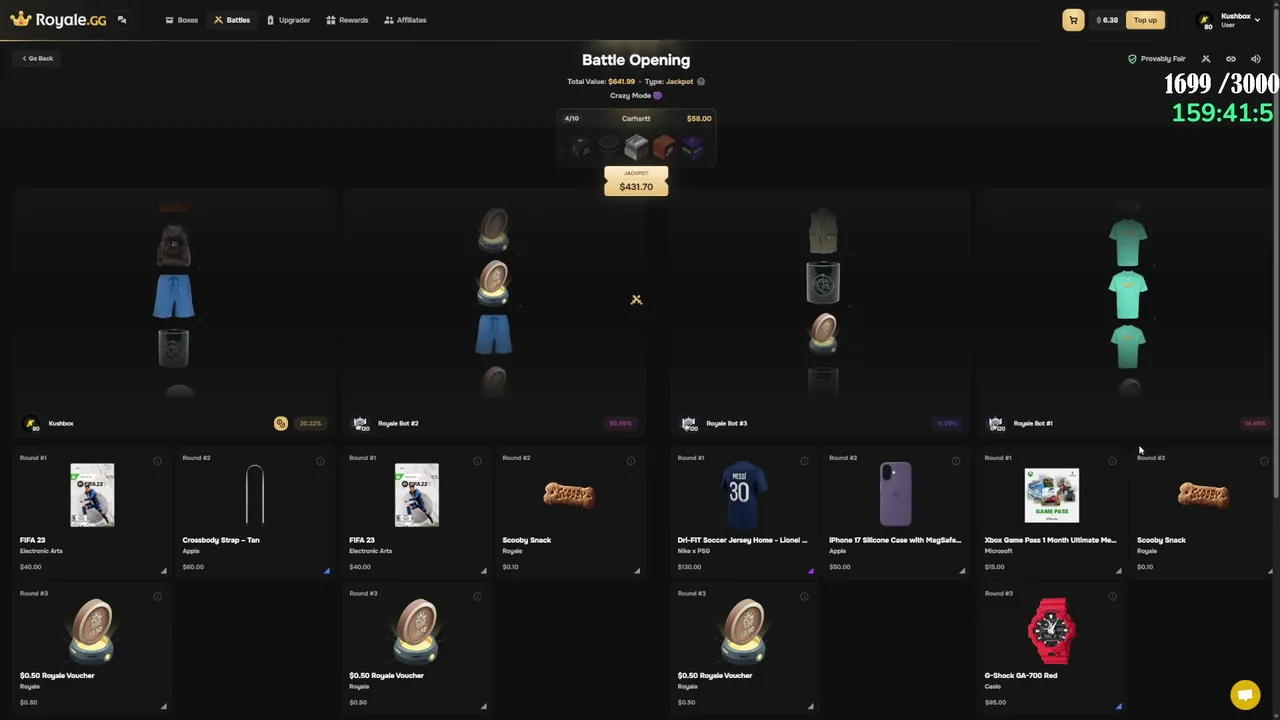Open the Boxes page
This screenshot has width=1280, height=720.
pyautogui.click(x=181, y=20)
